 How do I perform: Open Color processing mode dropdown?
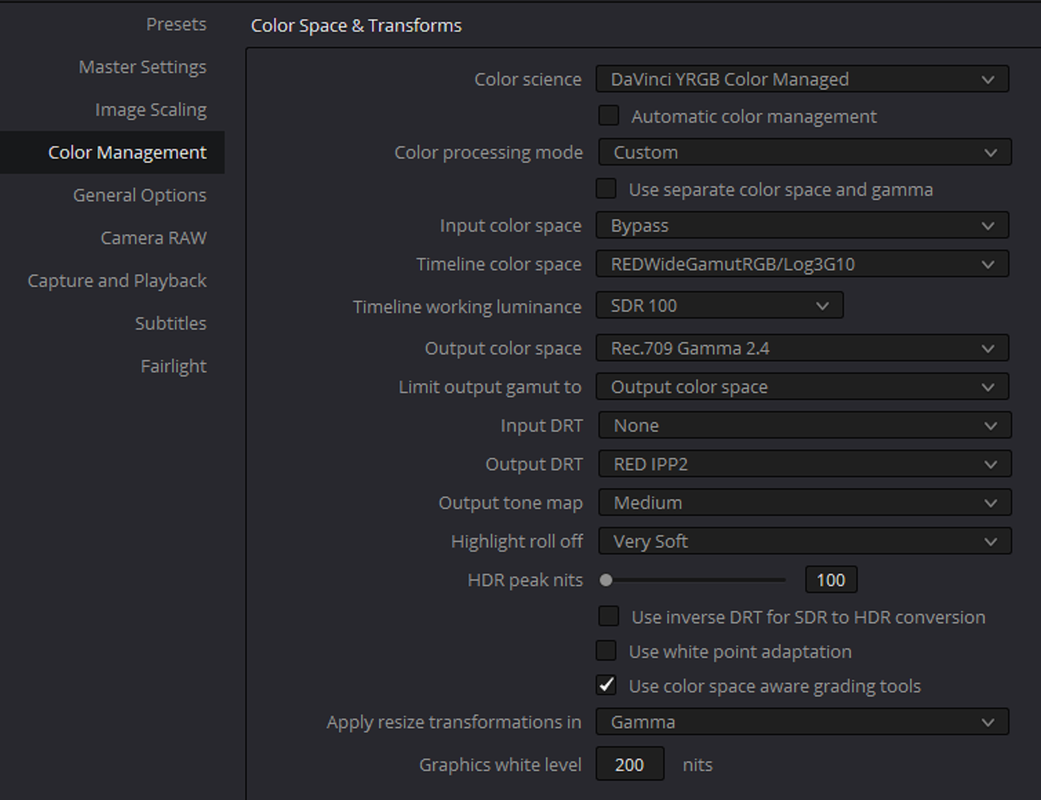805,152
